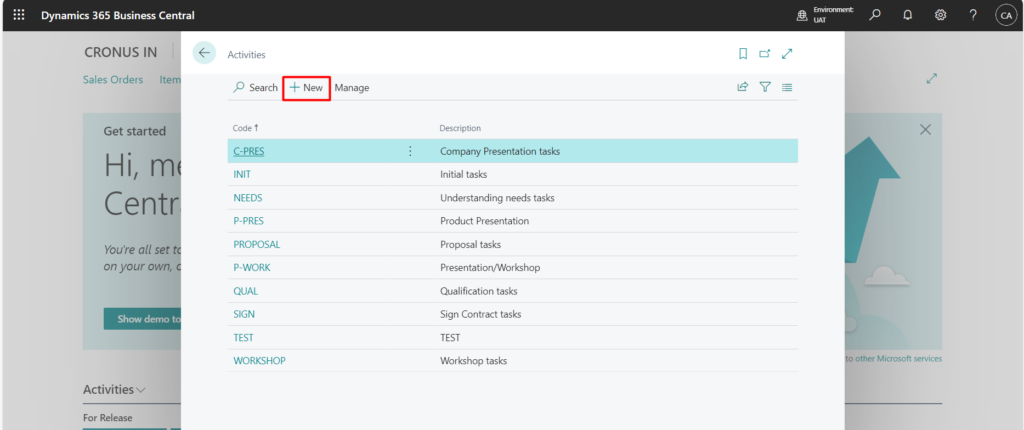This screenshot has width=1024, height=430.
Task: Open the QUAL activity code
Action: click(246, 291)
